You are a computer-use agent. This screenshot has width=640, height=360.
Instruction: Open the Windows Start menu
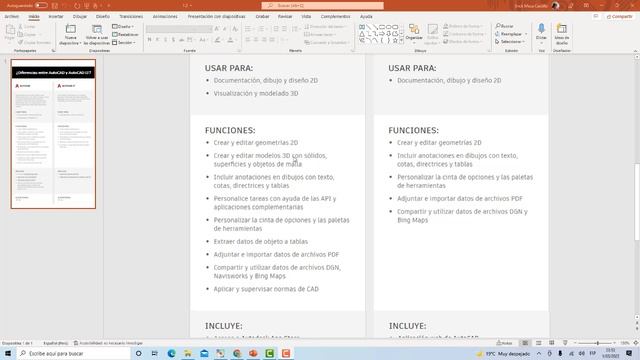8,353
